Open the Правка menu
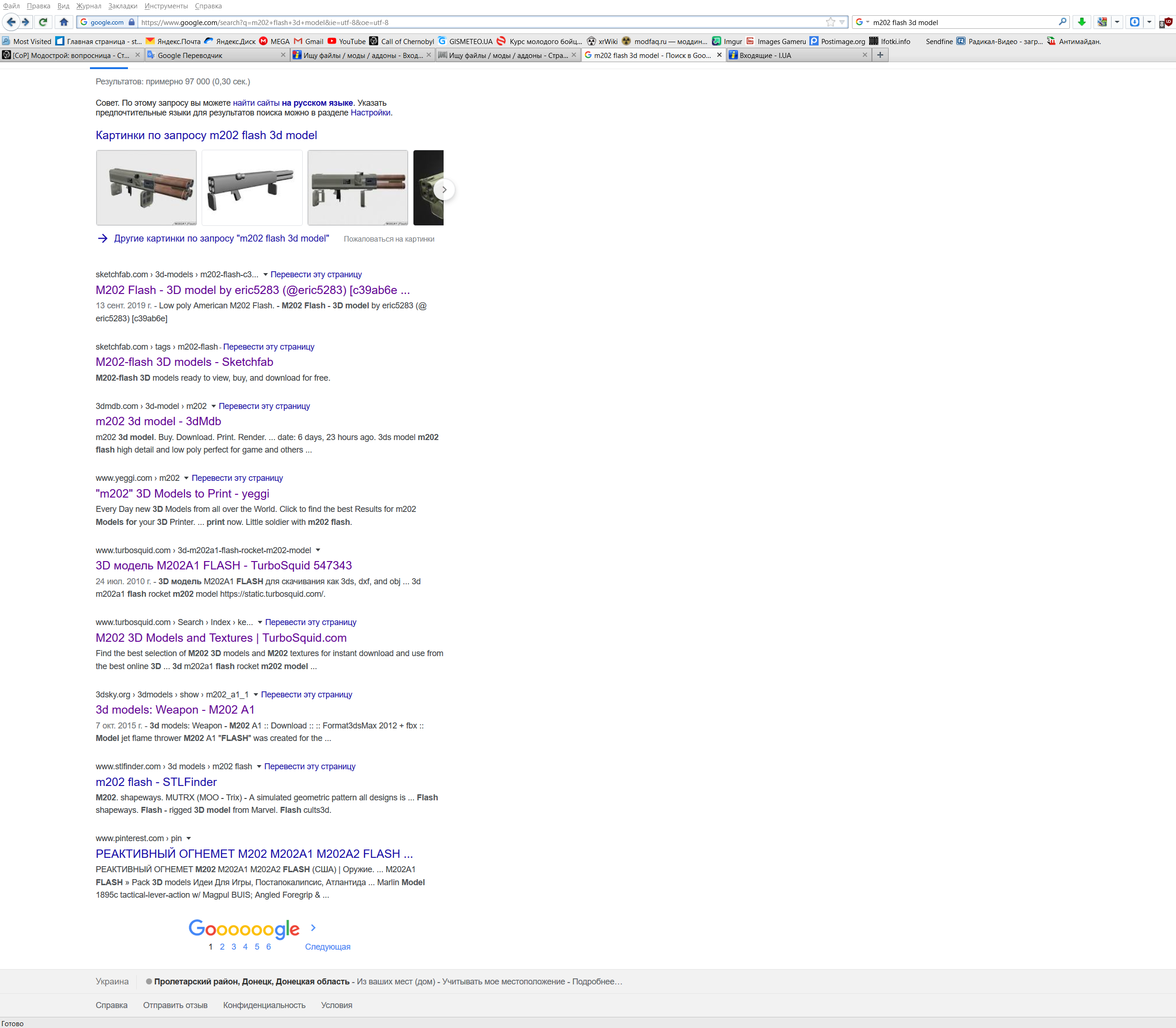1176x1028 pixels. (x=38, y=6)
